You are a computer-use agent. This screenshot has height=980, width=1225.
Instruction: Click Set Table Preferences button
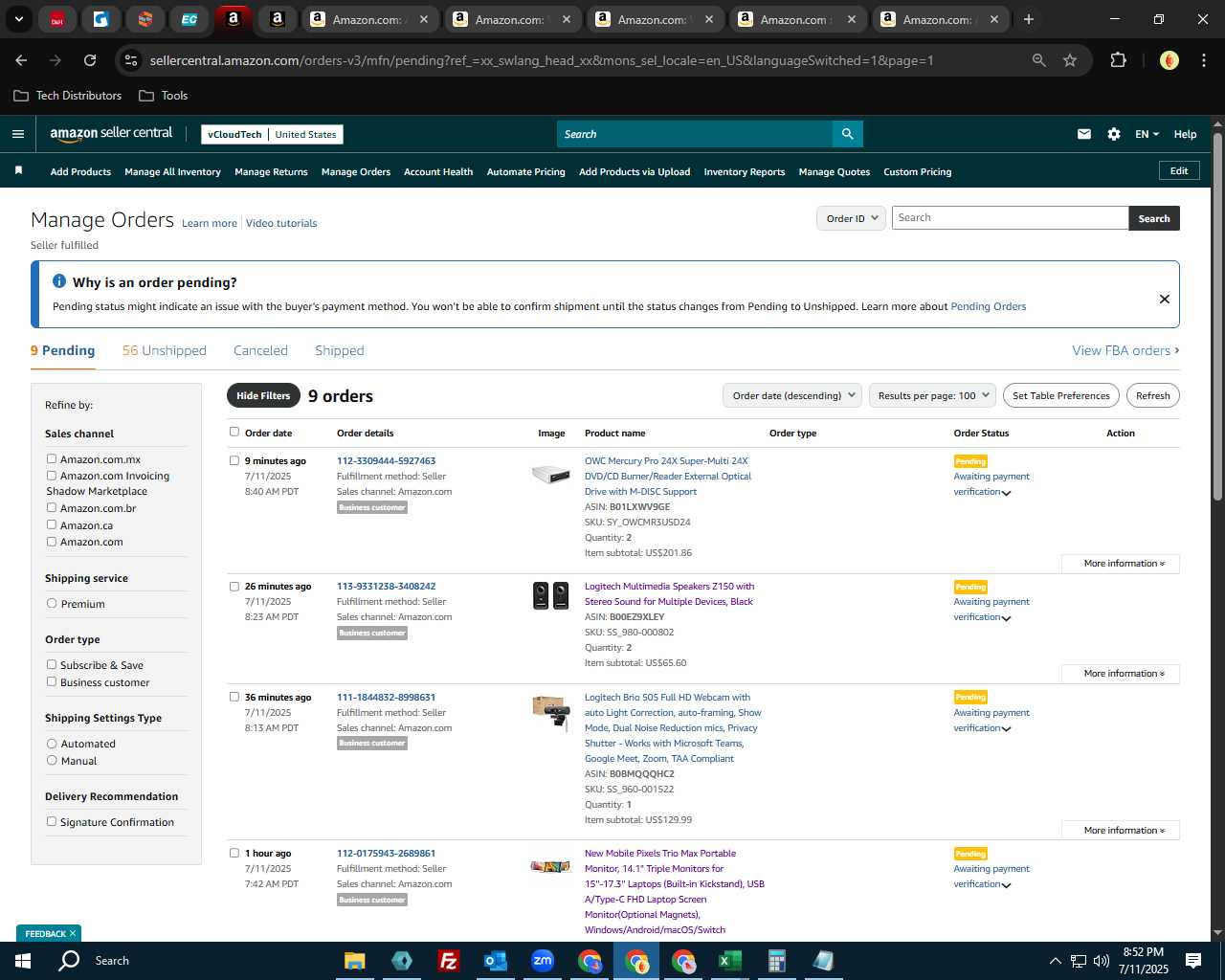(x=1061, y=395)
